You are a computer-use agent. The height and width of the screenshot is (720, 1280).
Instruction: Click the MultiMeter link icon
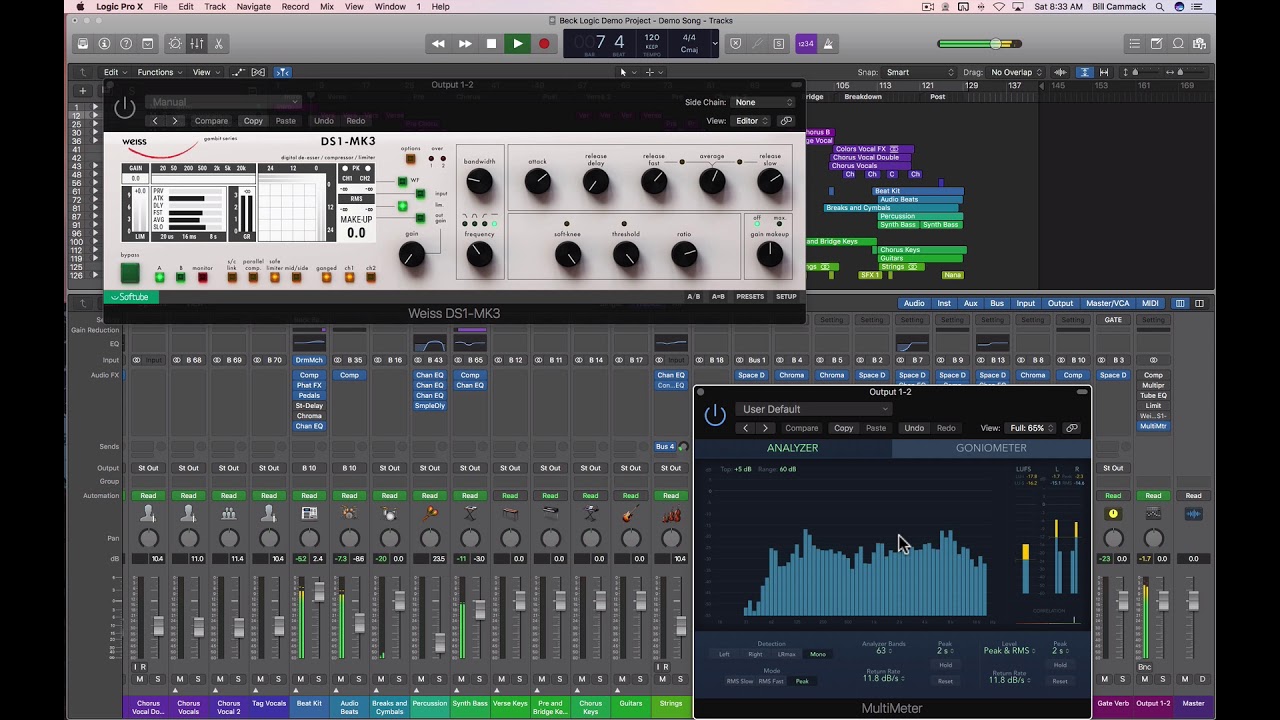point(1072,428)
